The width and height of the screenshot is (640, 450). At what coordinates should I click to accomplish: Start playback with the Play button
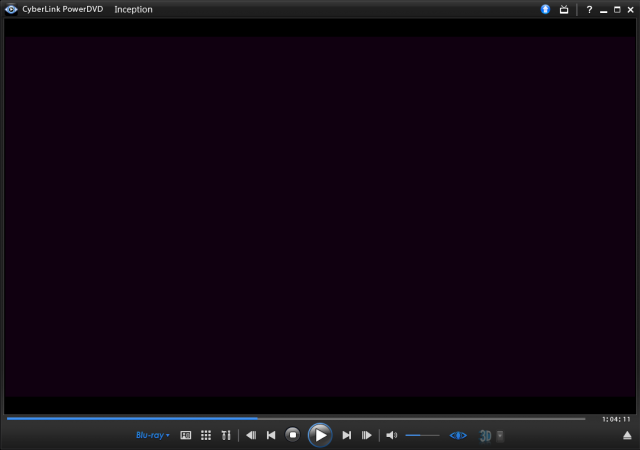click(320, 435)
